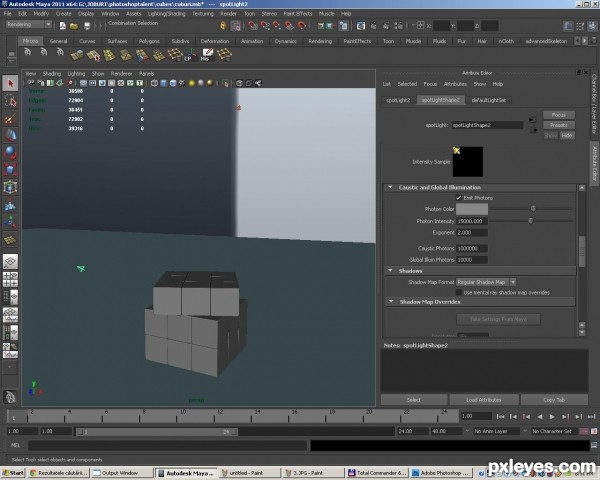Screen dimensions: 600x480
Task: Choose the Move tool cone icon
Action: [10, 135]
